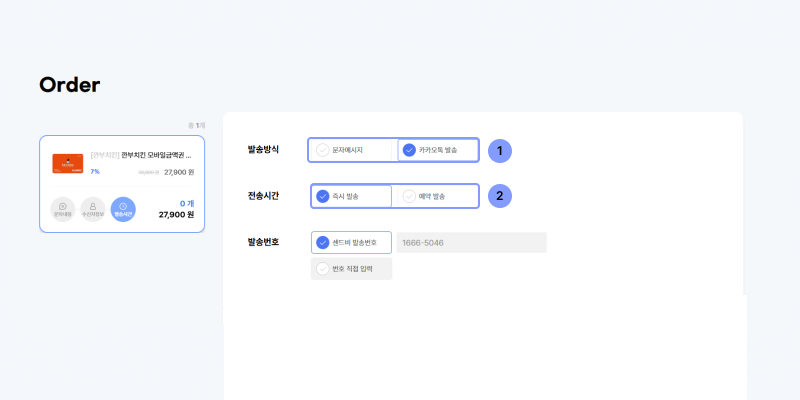Select the 카카오톡 발송 option

coord(438,150)
